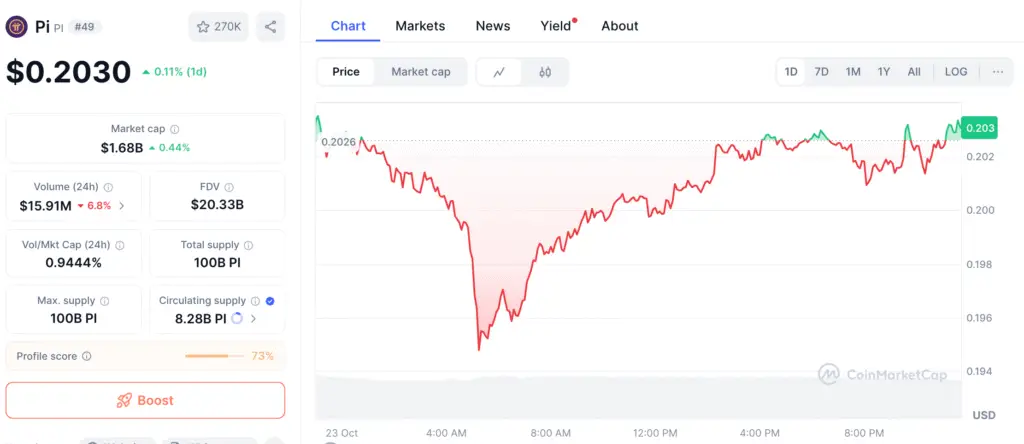Select the Price chart toggle
Viewport: 1024px width, 444px height.
pyautogui.click(x=346, y=72)
